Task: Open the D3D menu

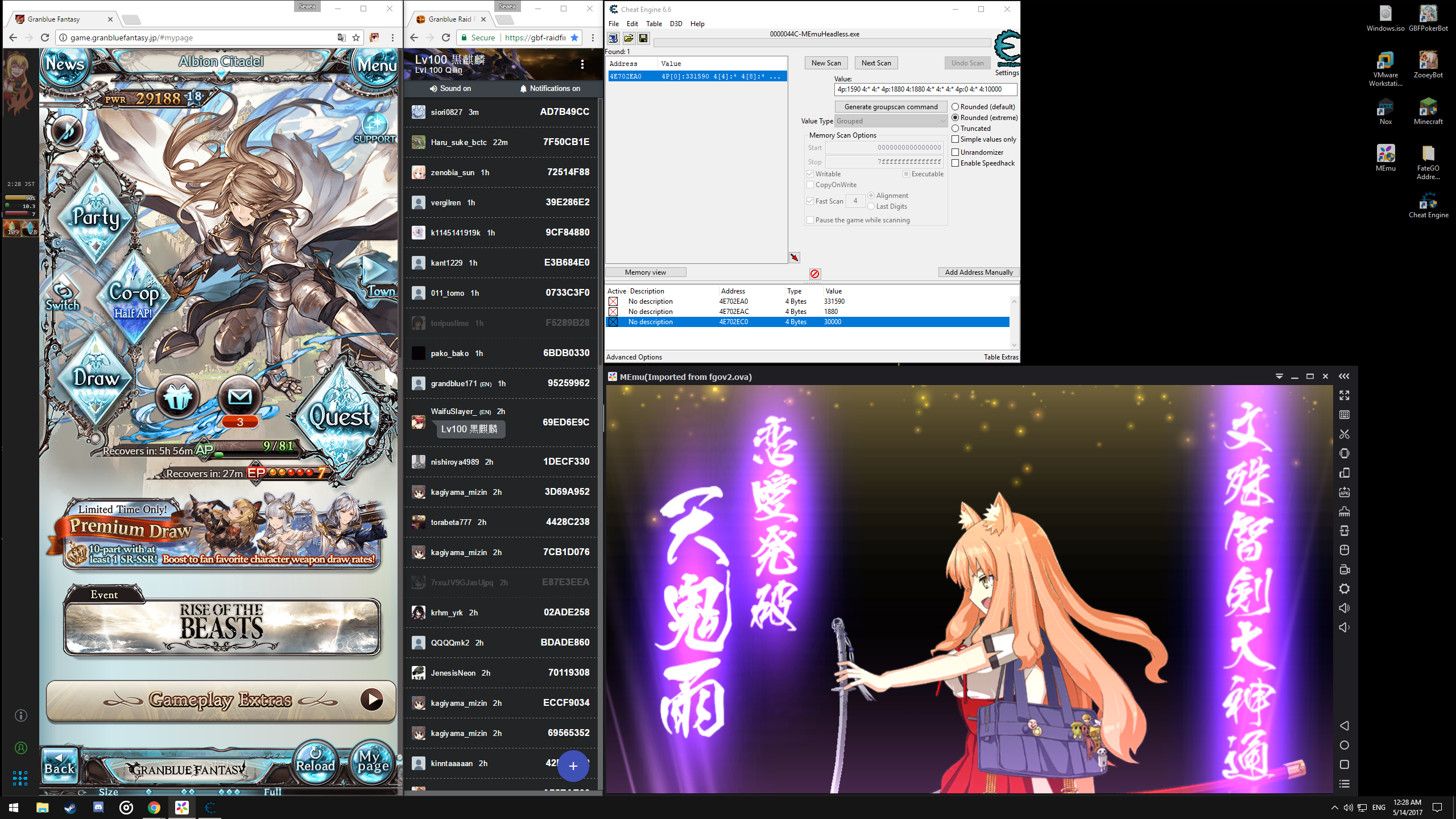Action: pyautogui.click(x=676, y=24)
